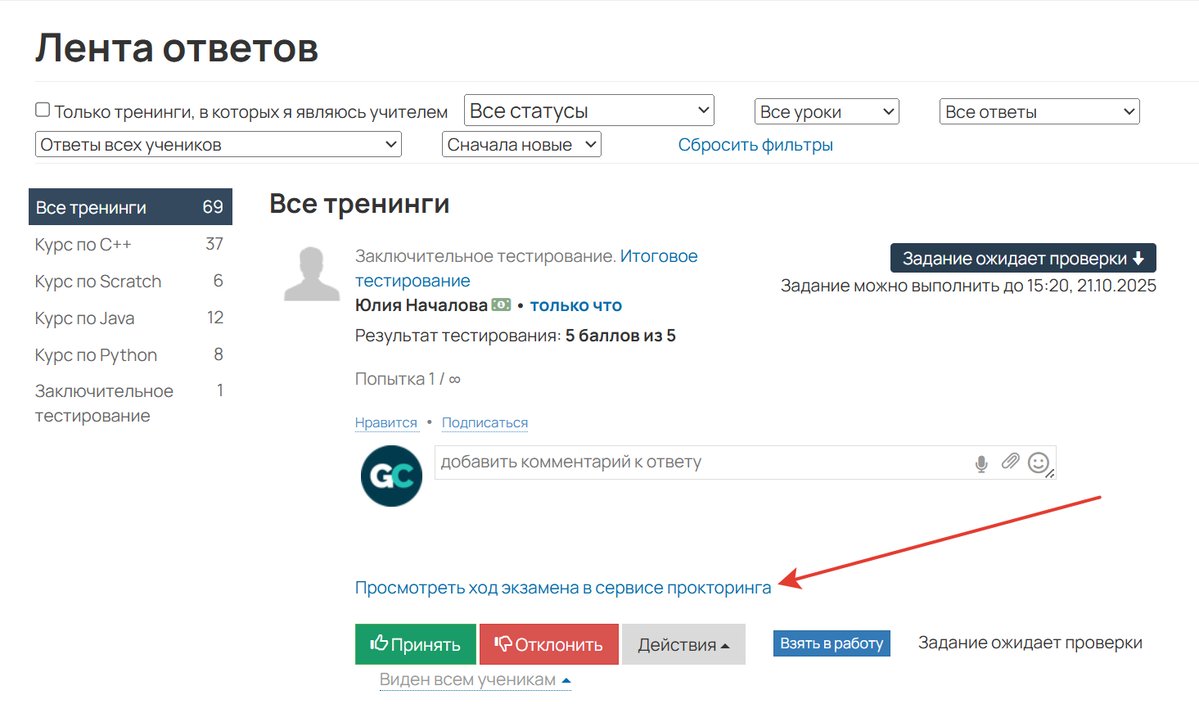Open the Все уроки dropdown
Screen dimensions: 1199x722
coord(826,111)
